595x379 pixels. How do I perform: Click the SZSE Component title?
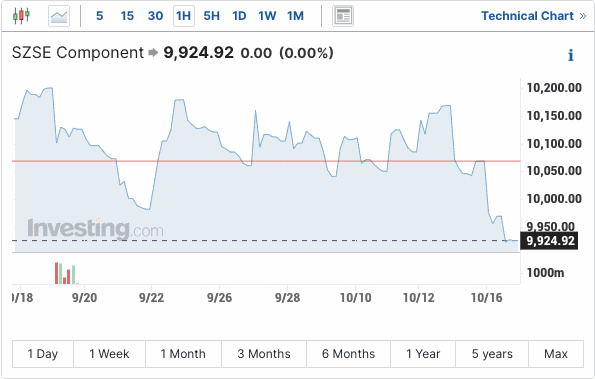[x=78, y=53]
